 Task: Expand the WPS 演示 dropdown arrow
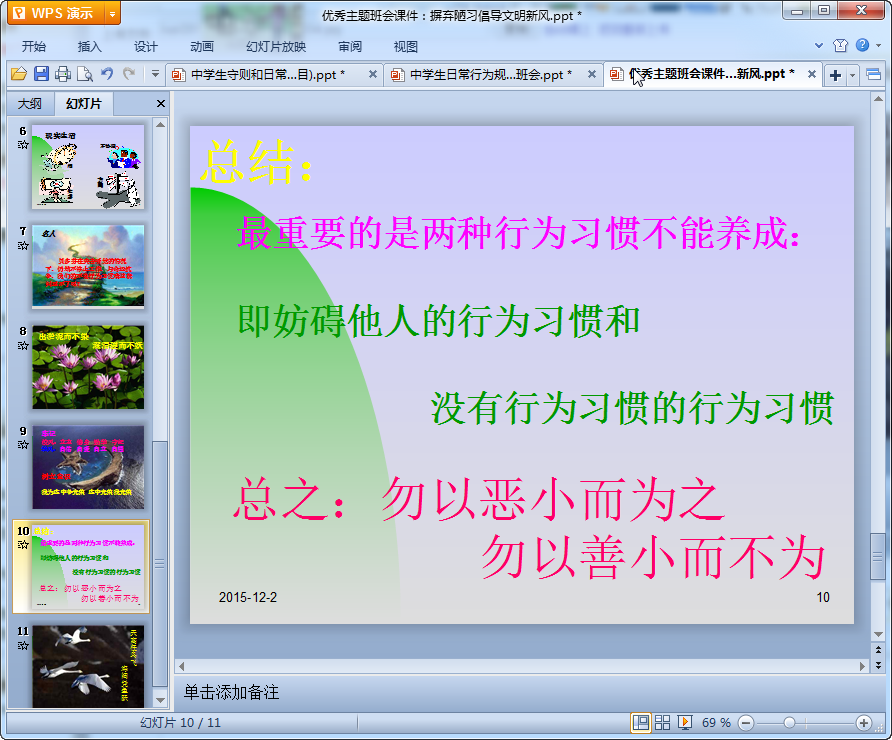[113, 14]
